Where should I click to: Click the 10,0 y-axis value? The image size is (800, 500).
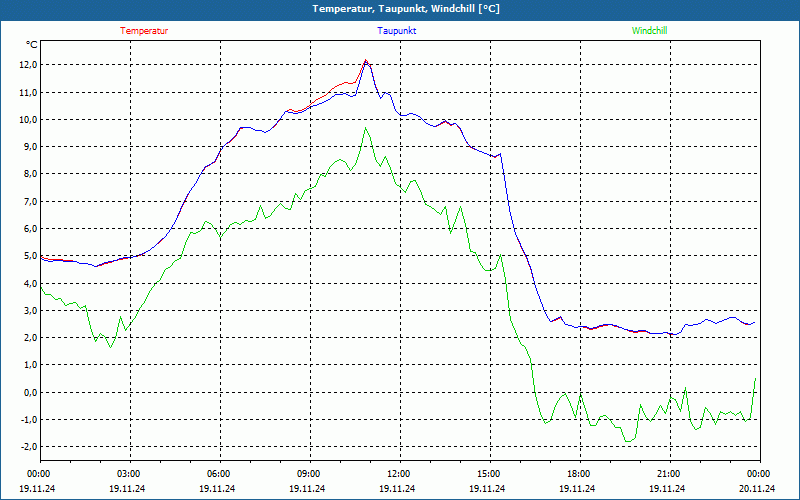click(x=28, y=119)
